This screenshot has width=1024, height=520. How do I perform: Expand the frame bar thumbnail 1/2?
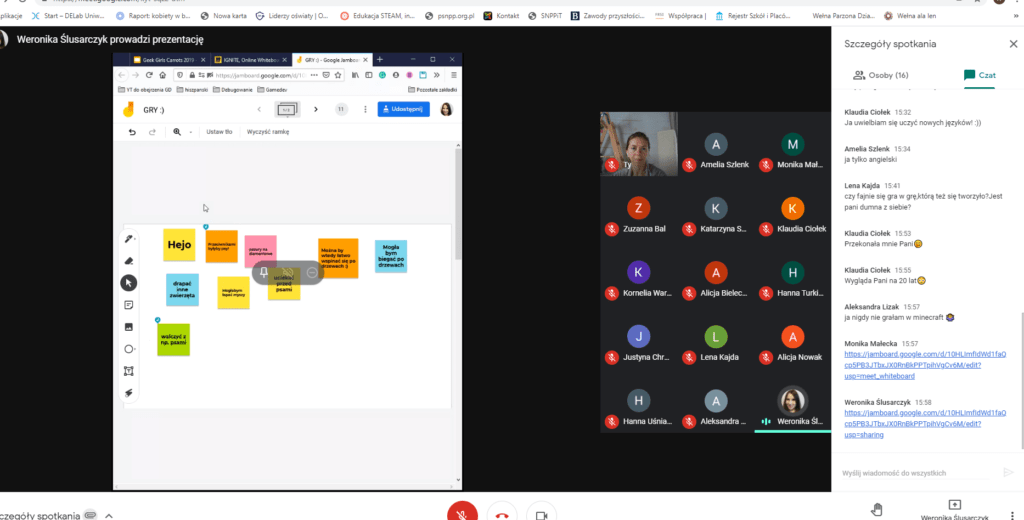[x=287, y=110]
